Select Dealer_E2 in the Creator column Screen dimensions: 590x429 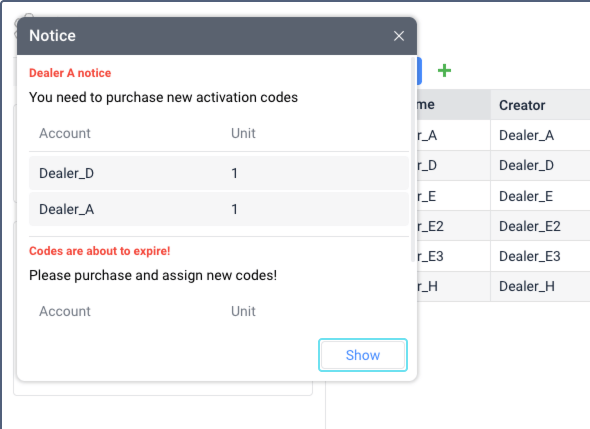coord(529,226)
